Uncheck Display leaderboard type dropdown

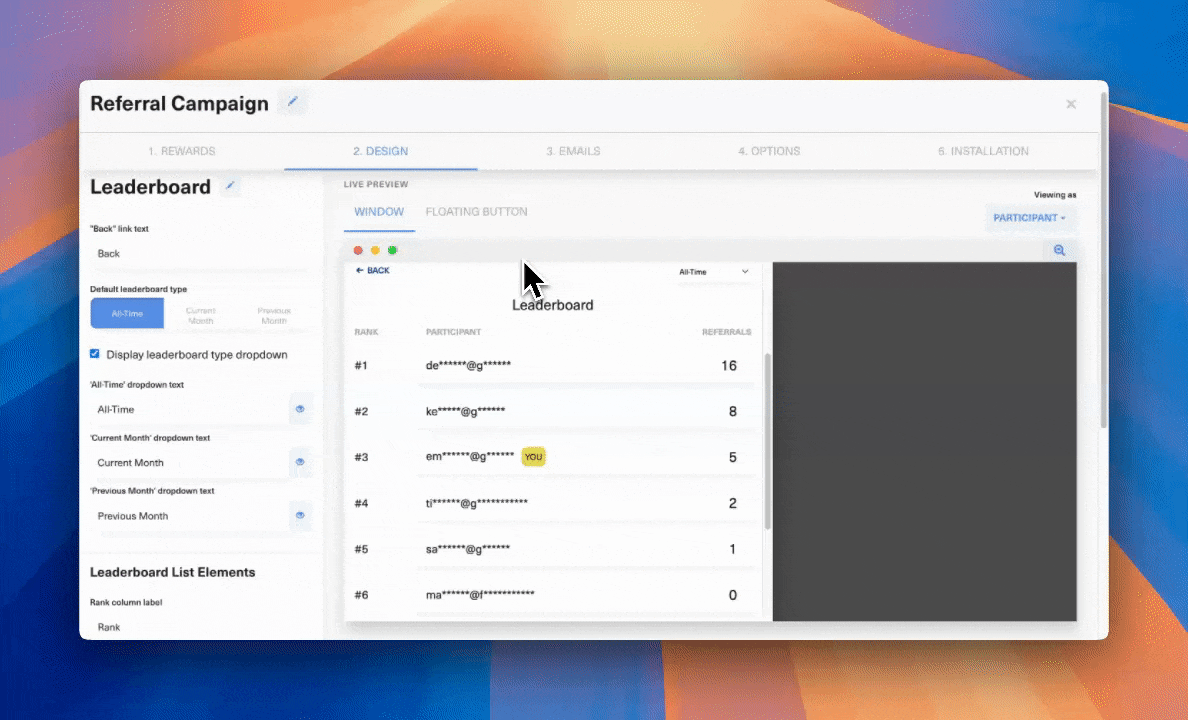[x=95, y=354]
